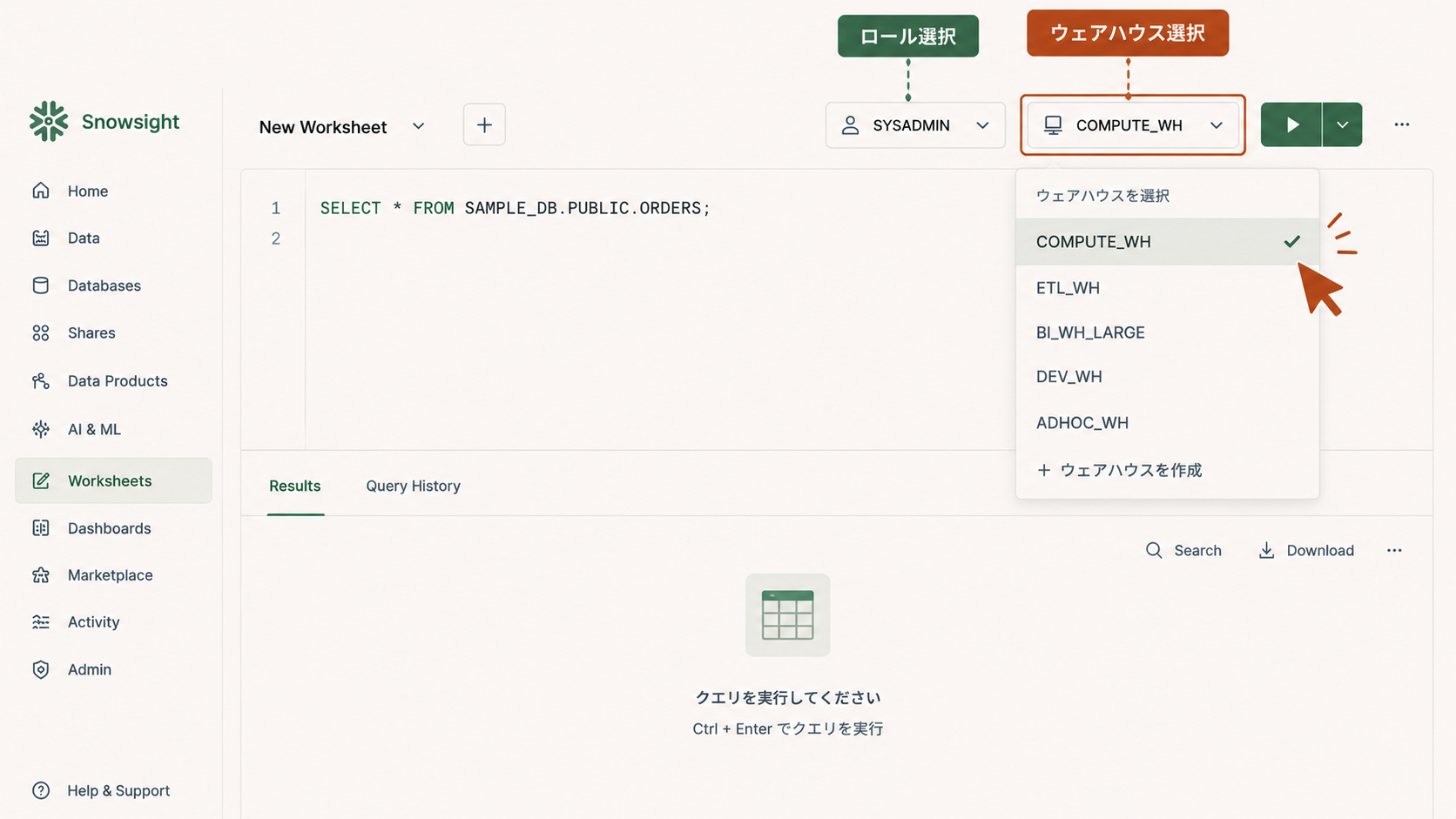Screen dimensions: 1456x819
Task: Click the Worksheets pencil icon
Action: (41, 480)
